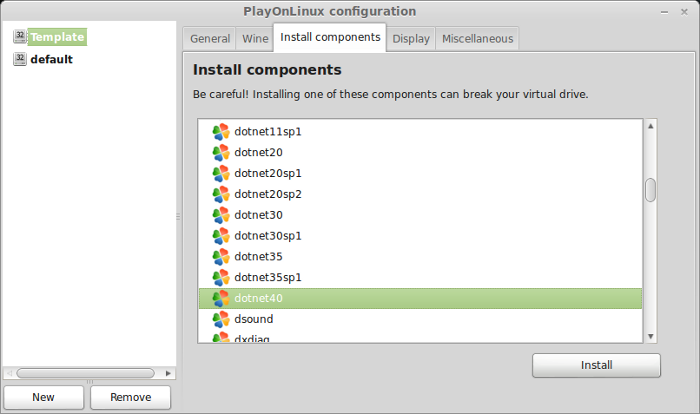This screenshot has width=700, height=414.
Task: Select the dotnet35sp1 list entry
Action: click(420, 277)
